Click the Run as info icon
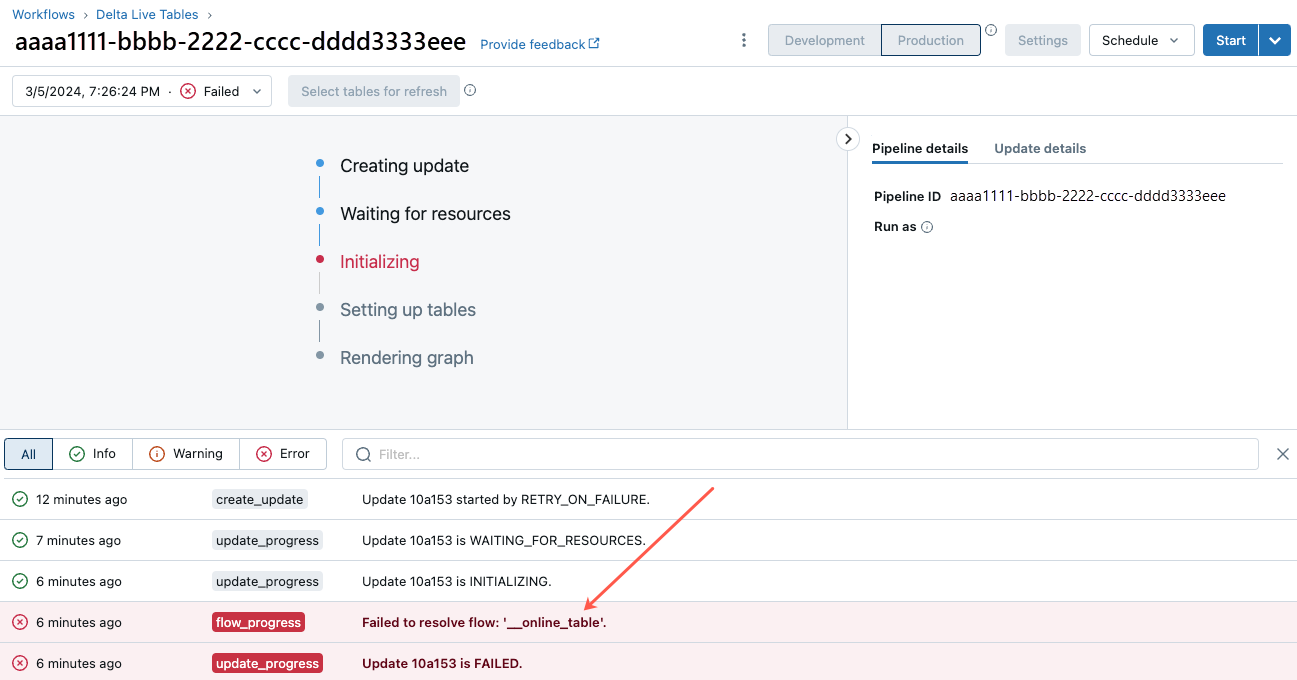The height and width of the screenshot is (680, 1297). tap(927, 227)
